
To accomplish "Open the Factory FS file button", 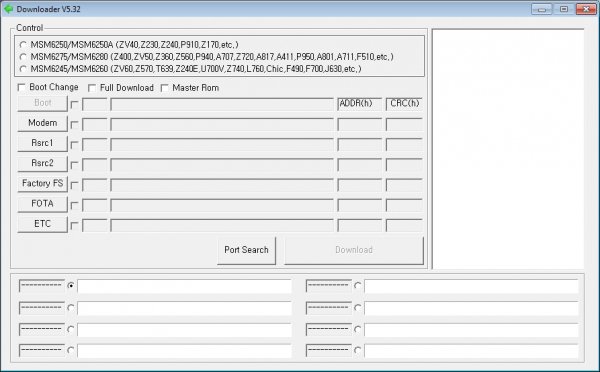I will (x=42, y=184).
